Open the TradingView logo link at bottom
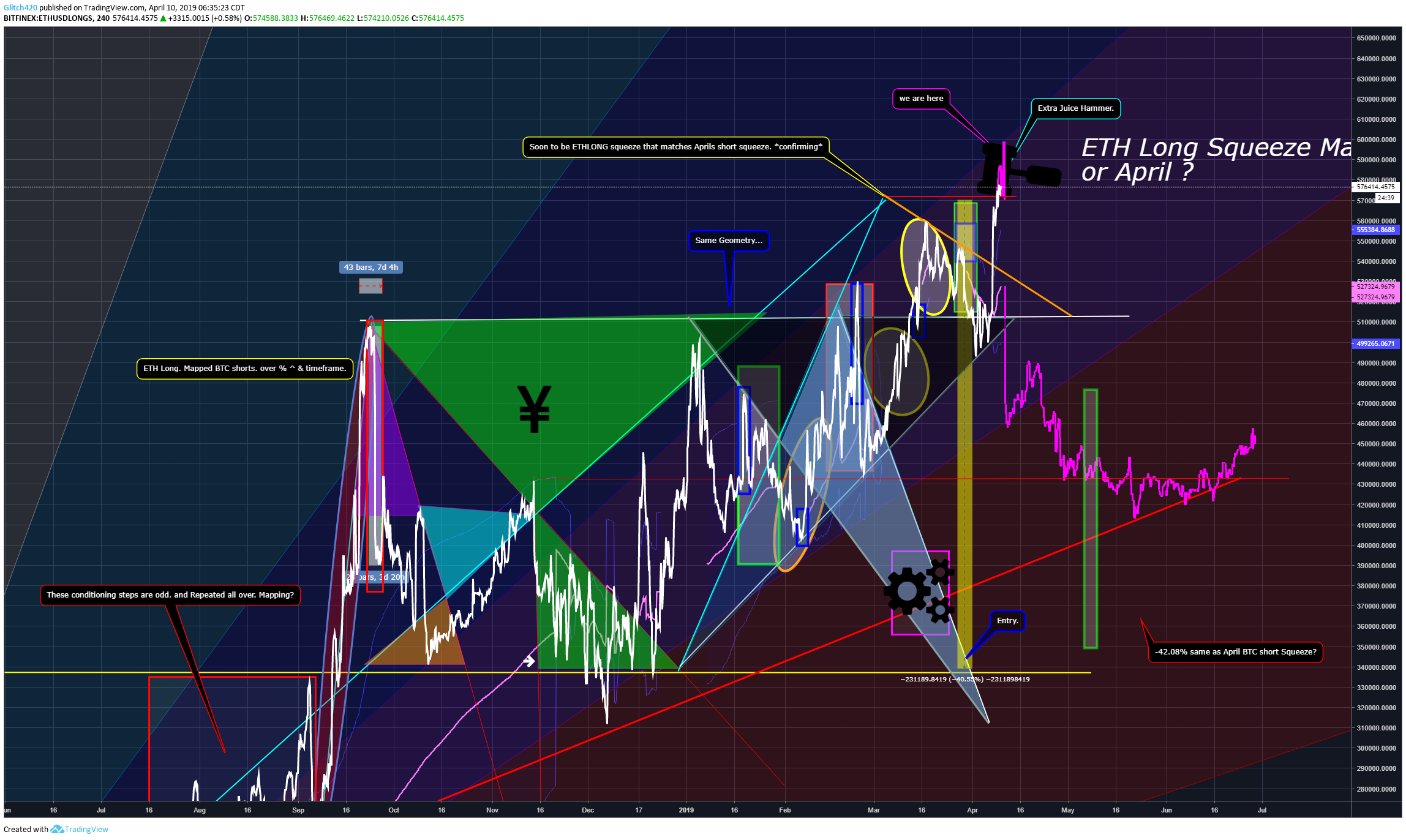The height and width of the screenshot is (840, 1406). (x=80, y=830)
